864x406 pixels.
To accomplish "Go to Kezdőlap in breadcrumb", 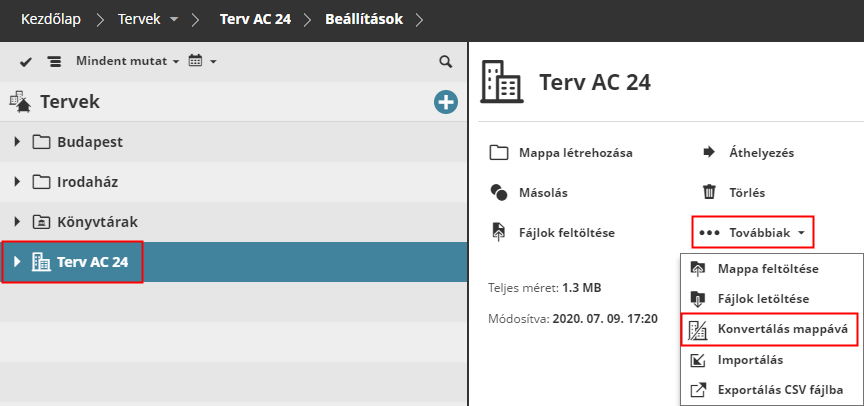I will click(x=51, y=19).
